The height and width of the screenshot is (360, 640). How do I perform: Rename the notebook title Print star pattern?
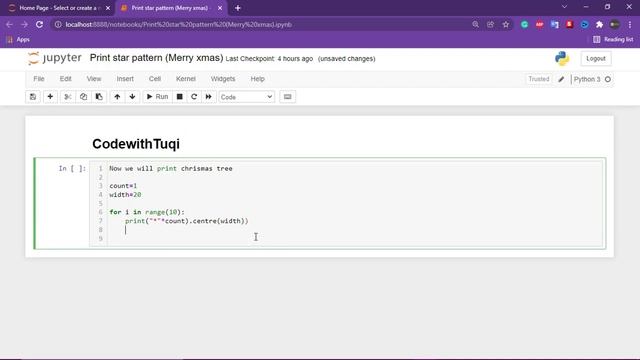(x=156, y=58)
